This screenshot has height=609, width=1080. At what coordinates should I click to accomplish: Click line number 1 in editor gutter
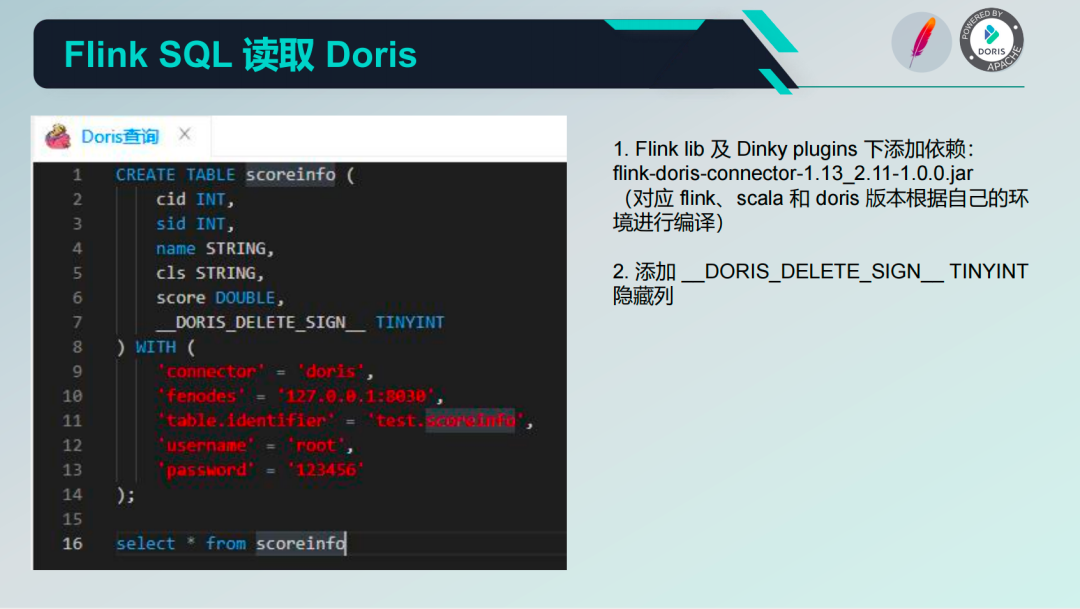click(77, 175)
